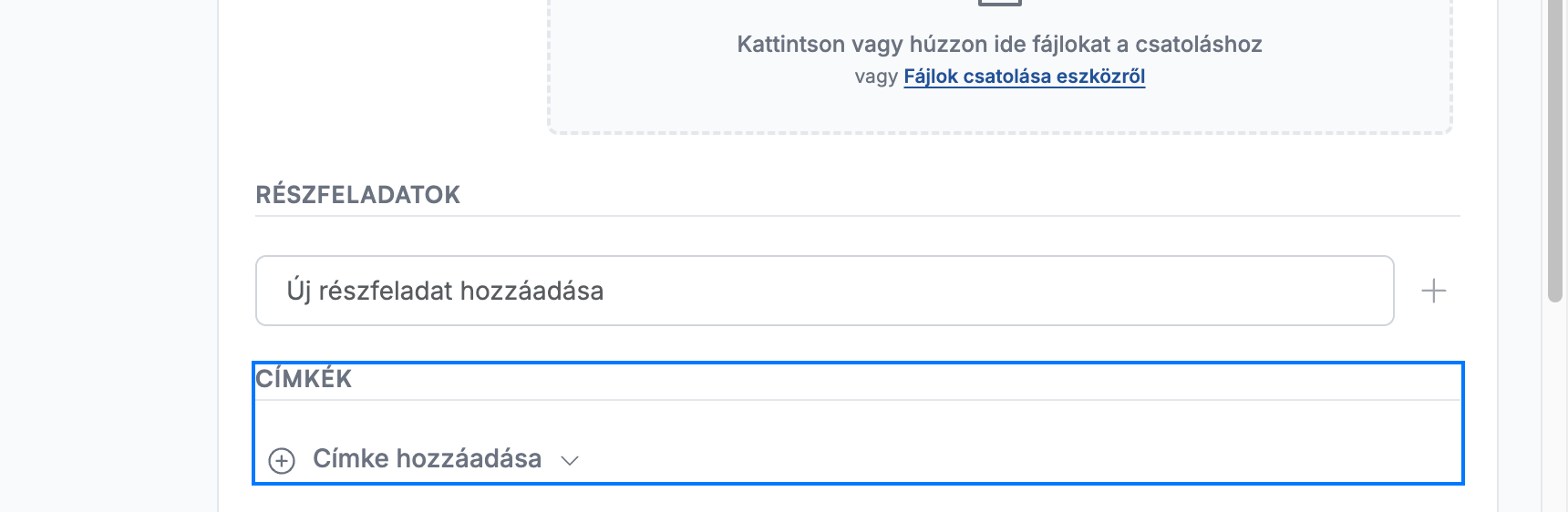Screen dimensions: 1568x512
Task: Click the divider line under CÍMKÉK
Action: [x=857, y=400]
